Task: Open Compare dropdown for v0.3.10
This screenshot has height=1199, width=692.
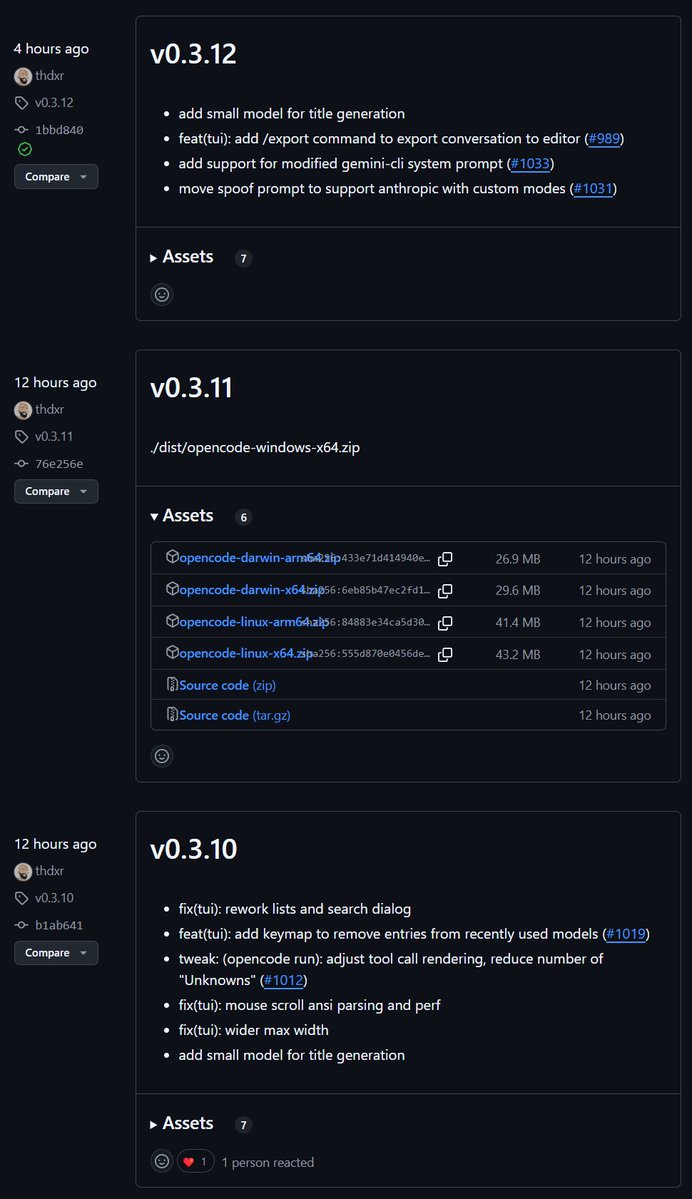Action: click(x=56, y=953)
